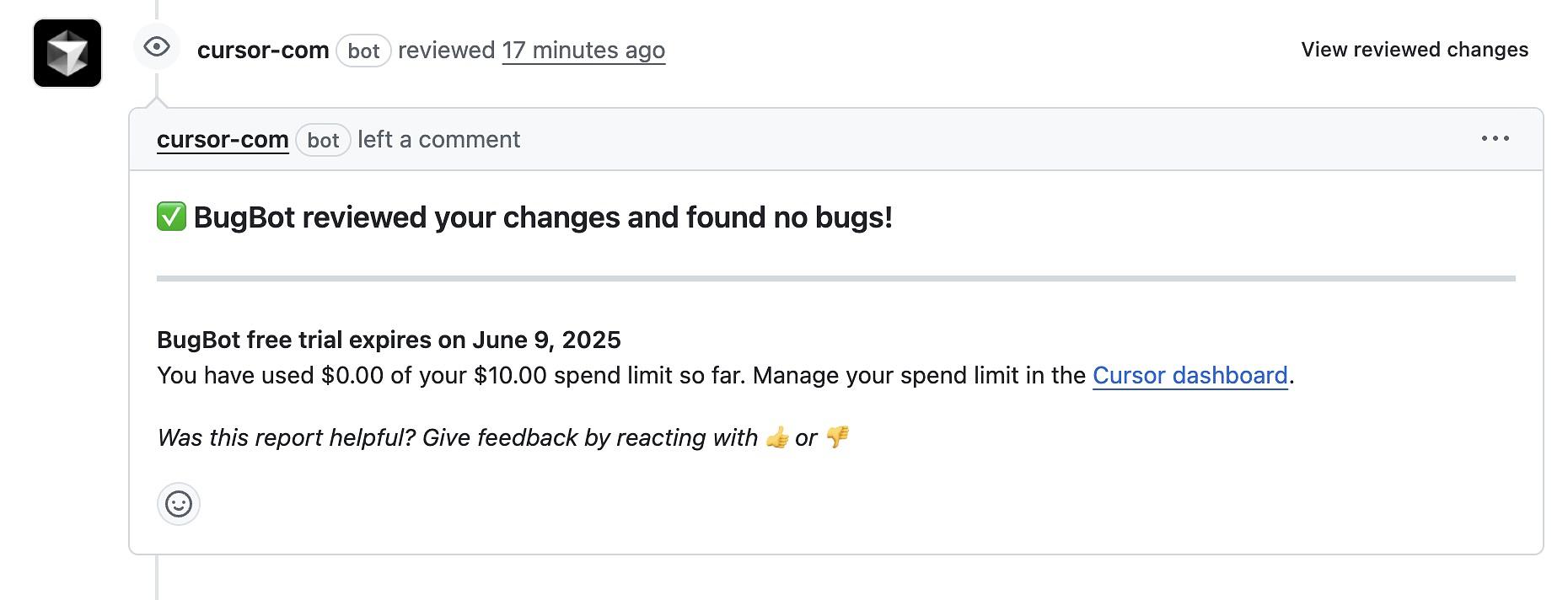Click the 'found no bugs' heading
The image size is (1568, 600).
[x=543, y=217]
